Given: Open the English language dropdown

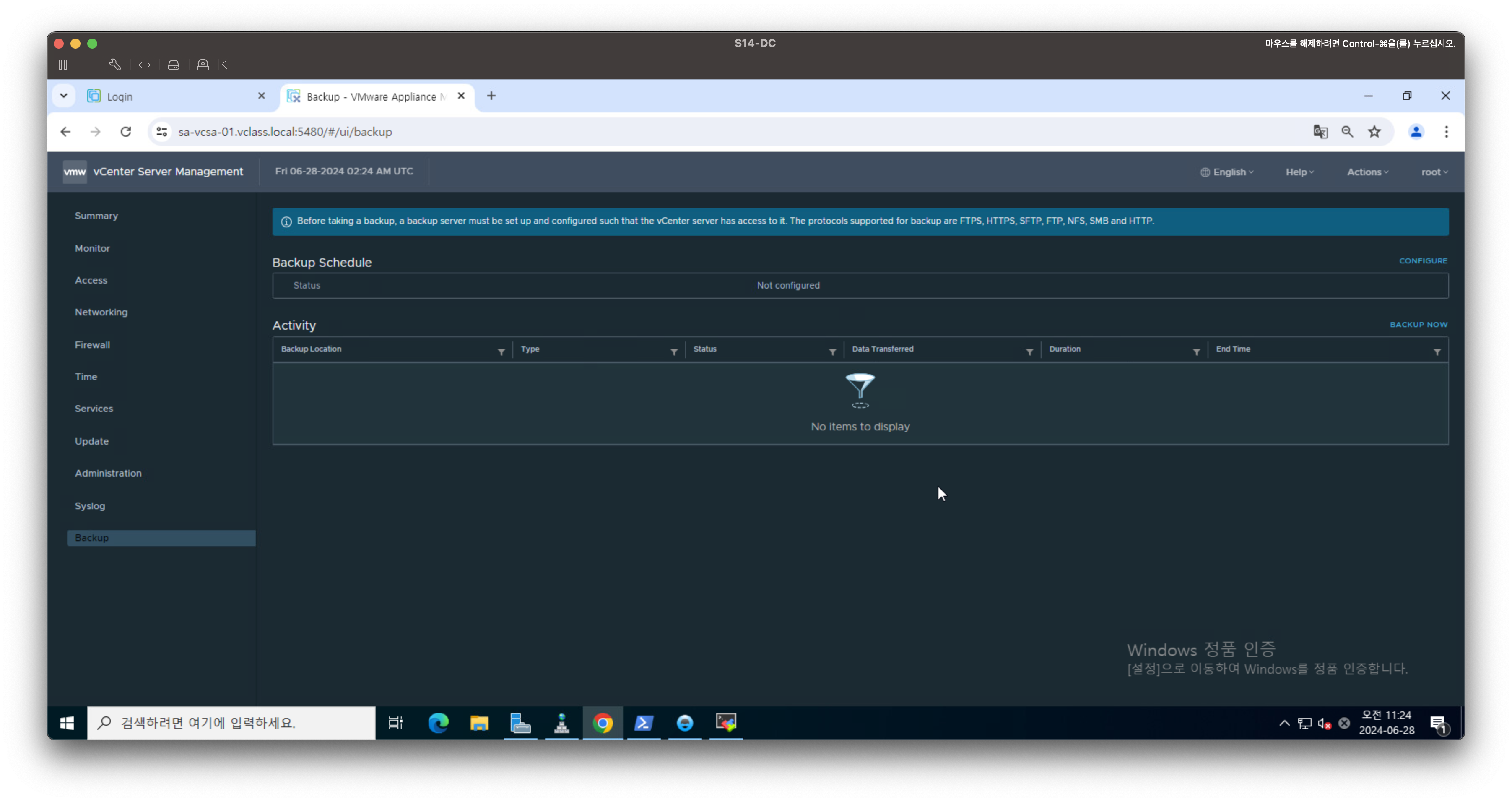Looking at the screenshot, I should [x=1227, y=172].
